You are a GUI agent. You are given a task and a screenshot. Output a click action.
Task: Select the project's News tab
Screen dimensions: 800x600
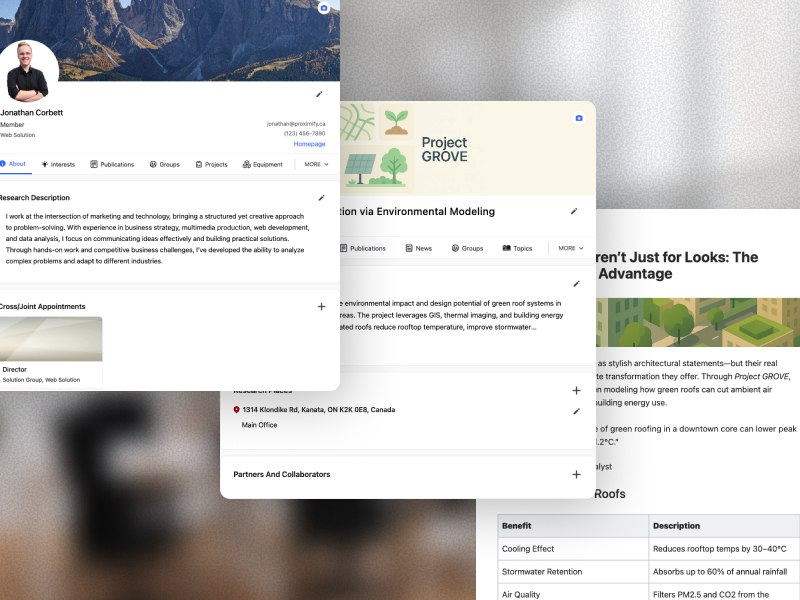pyautogui.click(x=418, y=248)
